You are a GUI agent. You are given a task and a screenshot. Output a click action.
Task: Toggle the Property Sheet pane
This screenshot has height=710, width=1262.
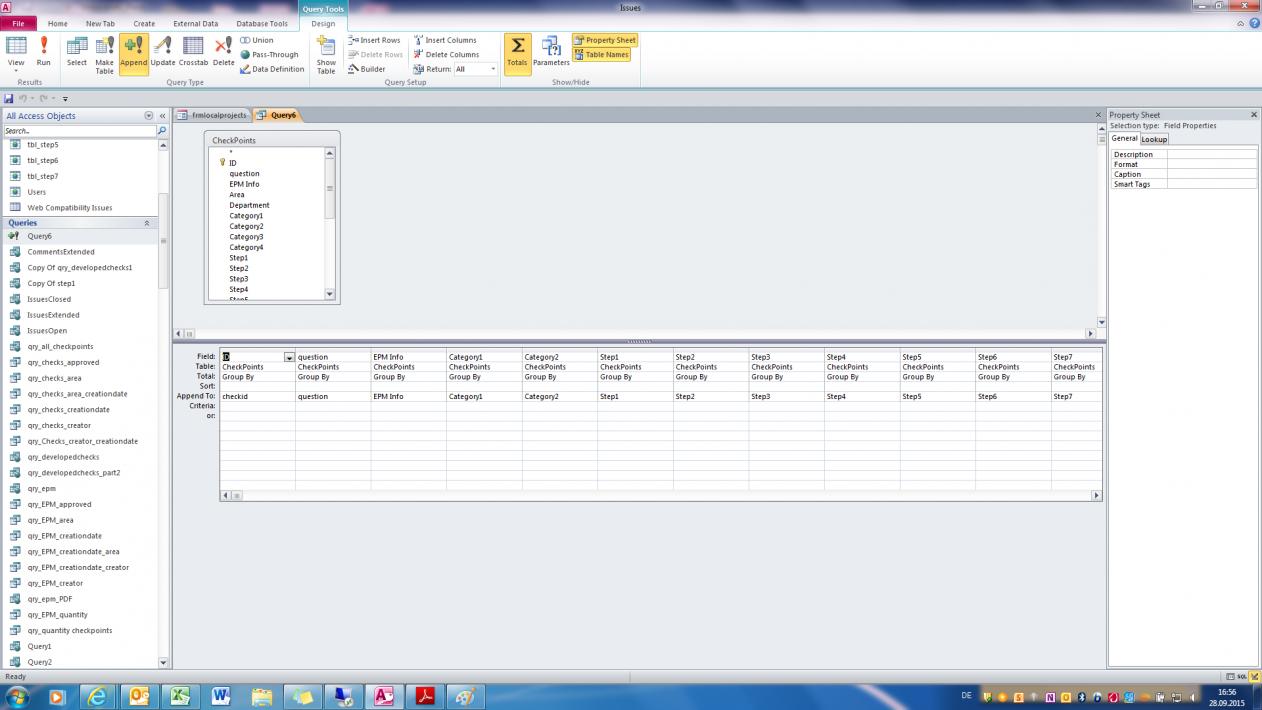tap(605, 40)
